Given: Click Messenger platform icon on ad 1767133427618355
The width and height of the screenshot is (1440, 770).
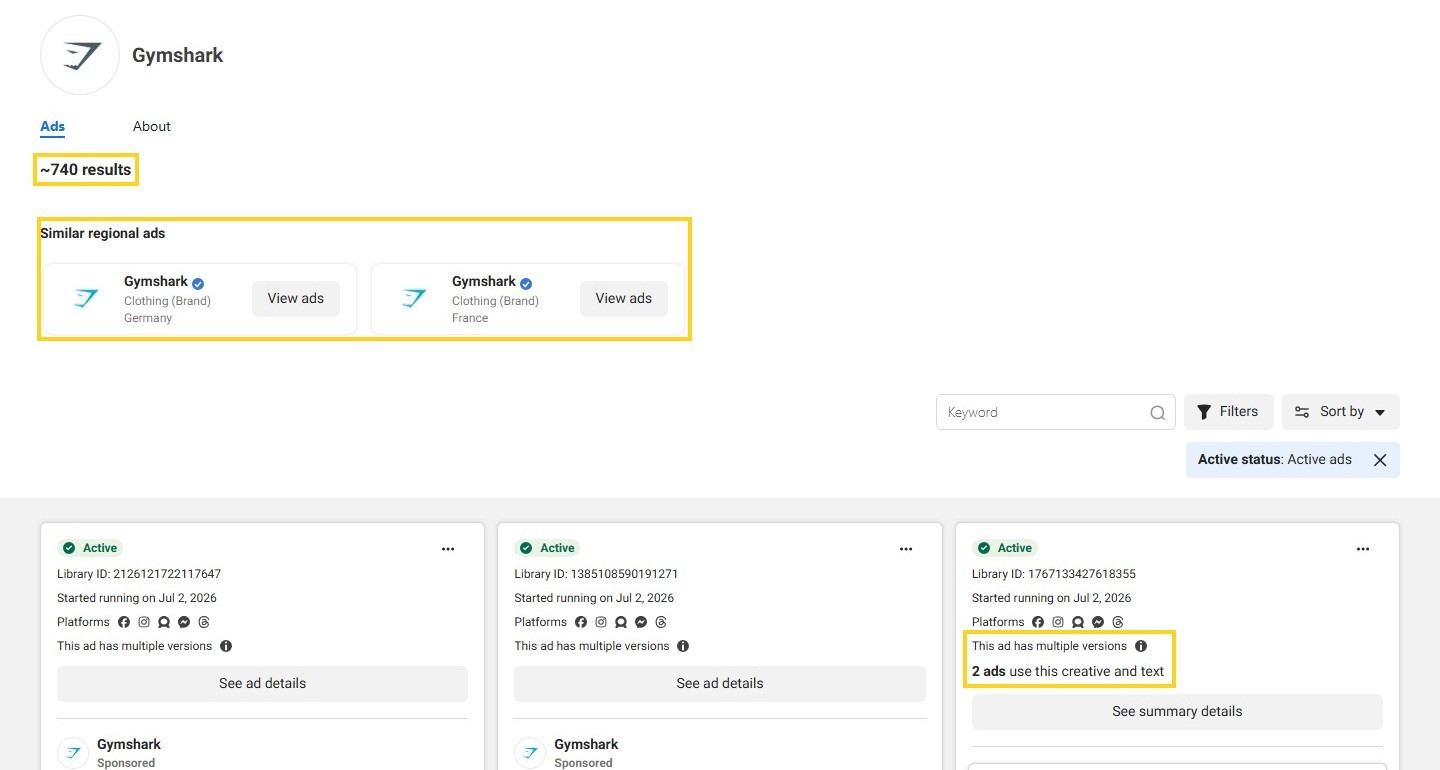Looking at the screenshot, I should click(1098, 622).
